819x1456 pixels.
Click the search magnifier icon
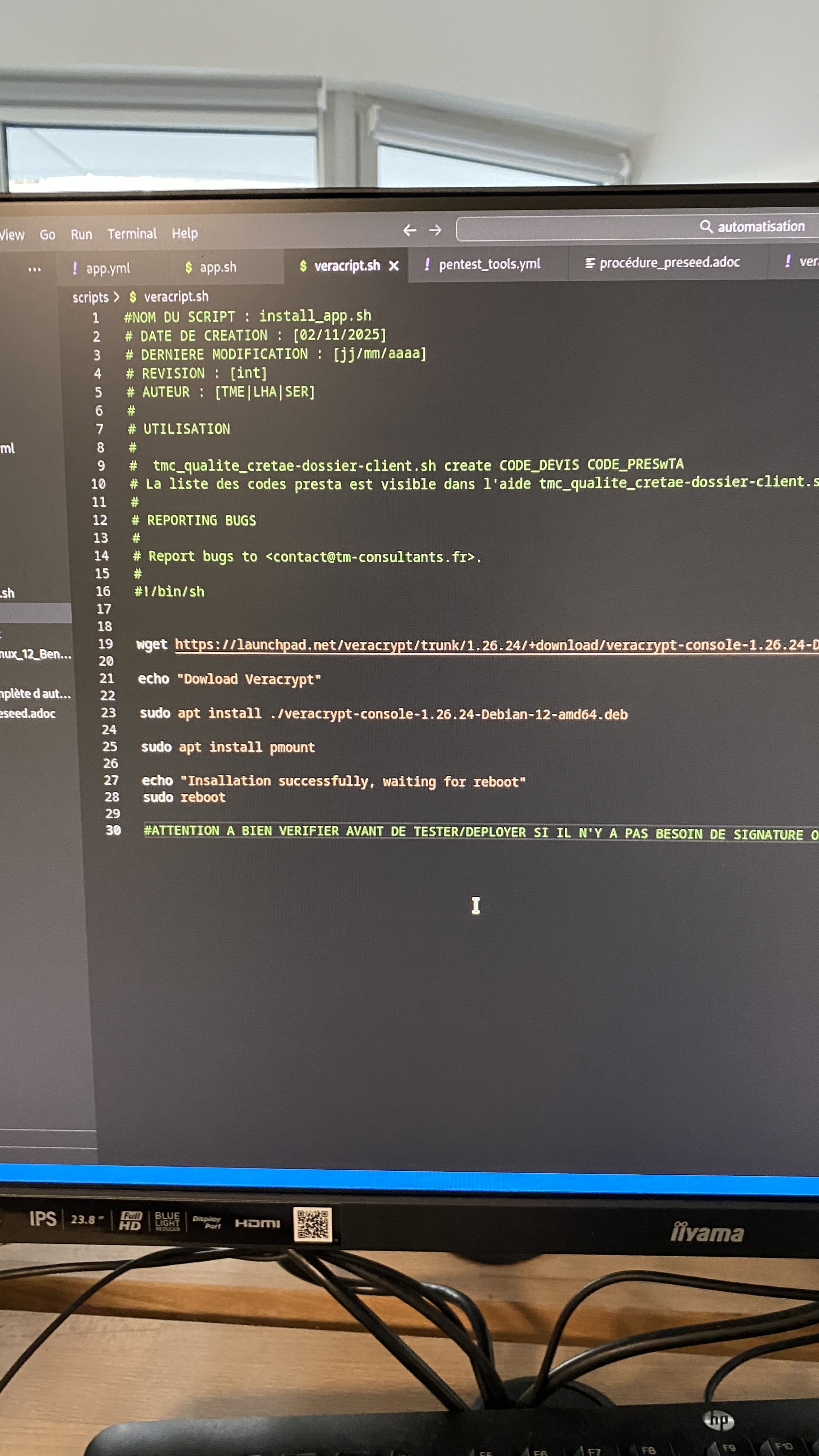[x=706, y=227]
